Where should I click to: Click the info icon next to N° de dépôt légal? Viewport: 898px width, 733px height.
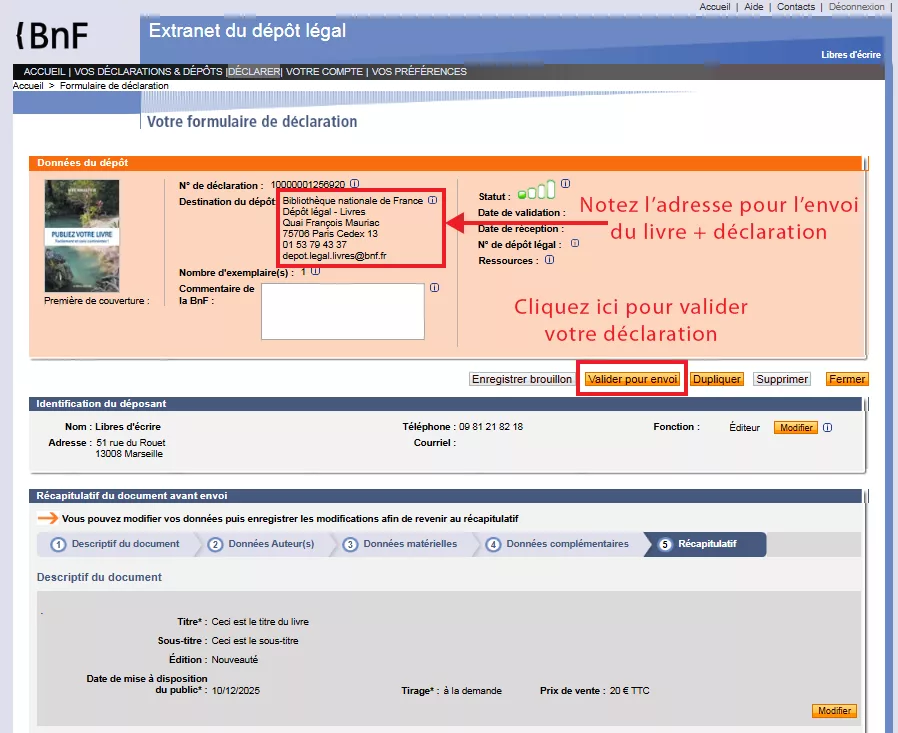click(574, 244)
